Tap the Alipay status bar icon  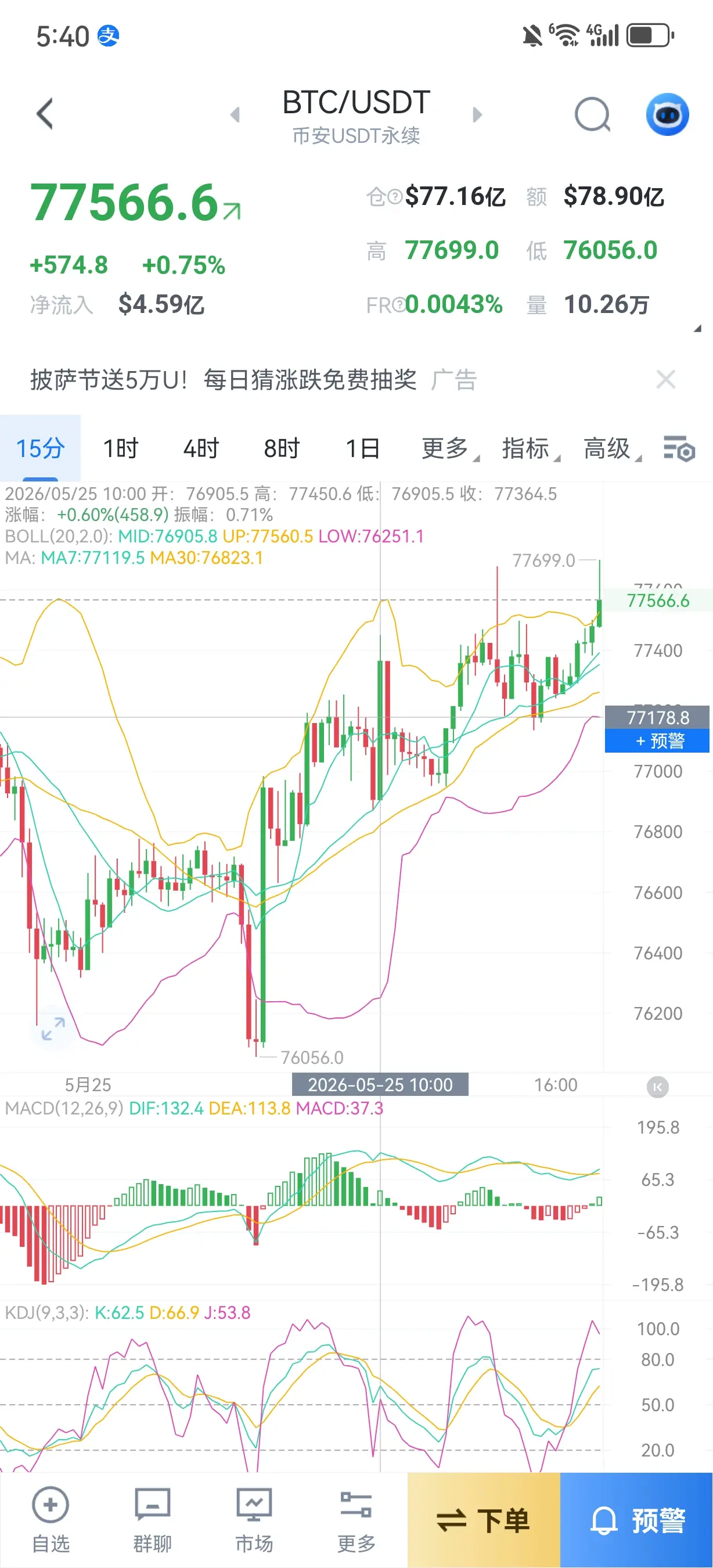coord(109,36)
